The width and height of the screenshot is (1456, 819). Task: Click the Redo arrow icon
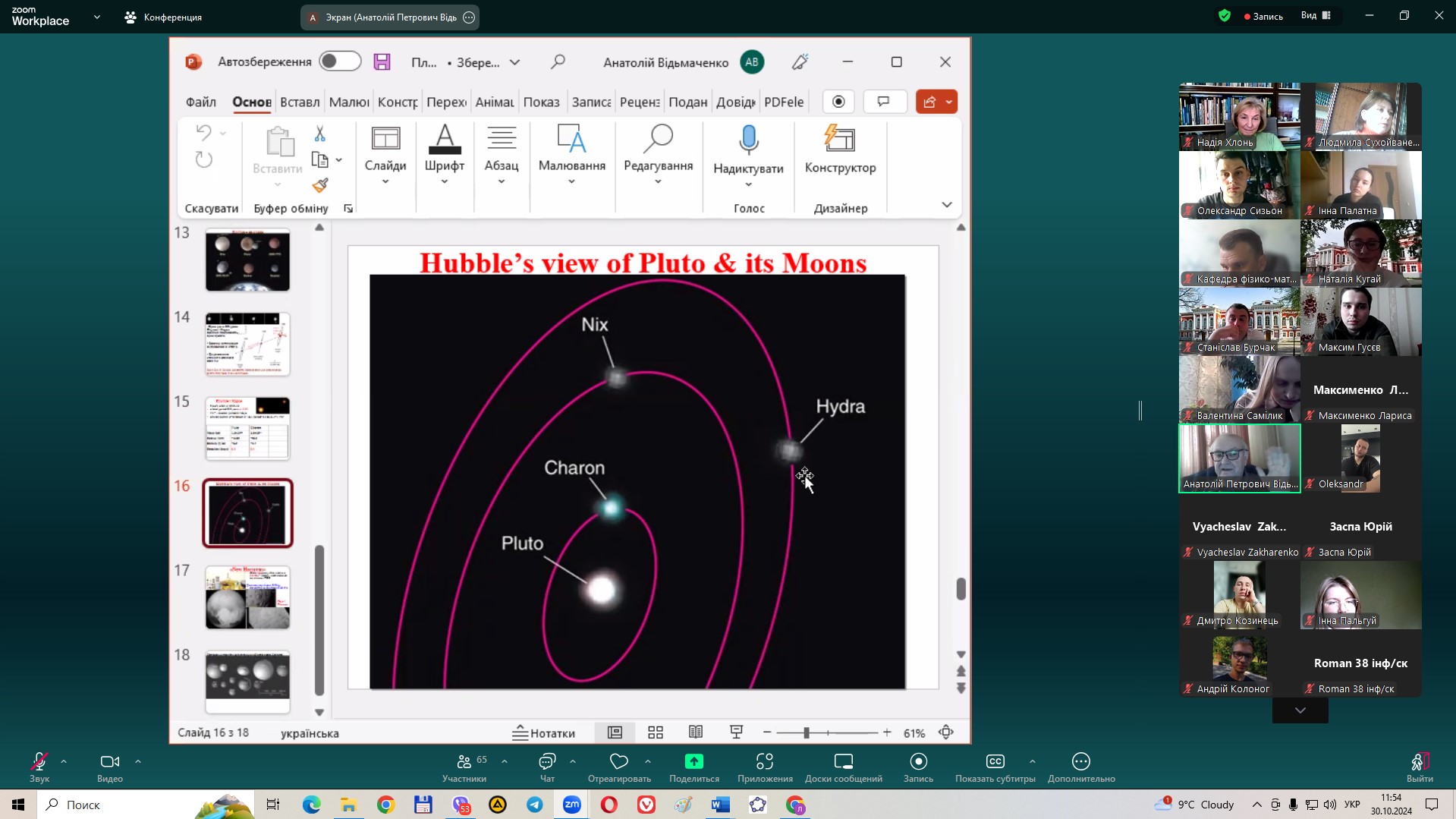[203, 159]
